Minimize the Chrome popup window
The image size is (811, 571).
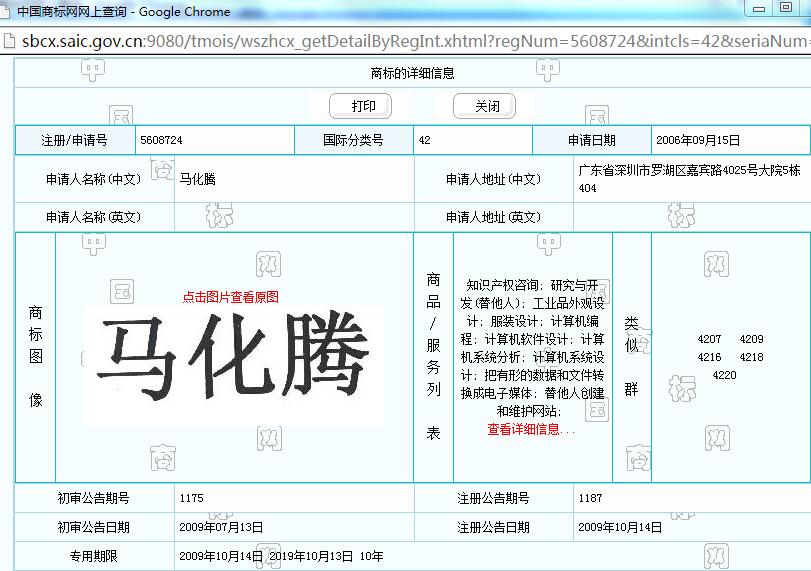point(757,8)
